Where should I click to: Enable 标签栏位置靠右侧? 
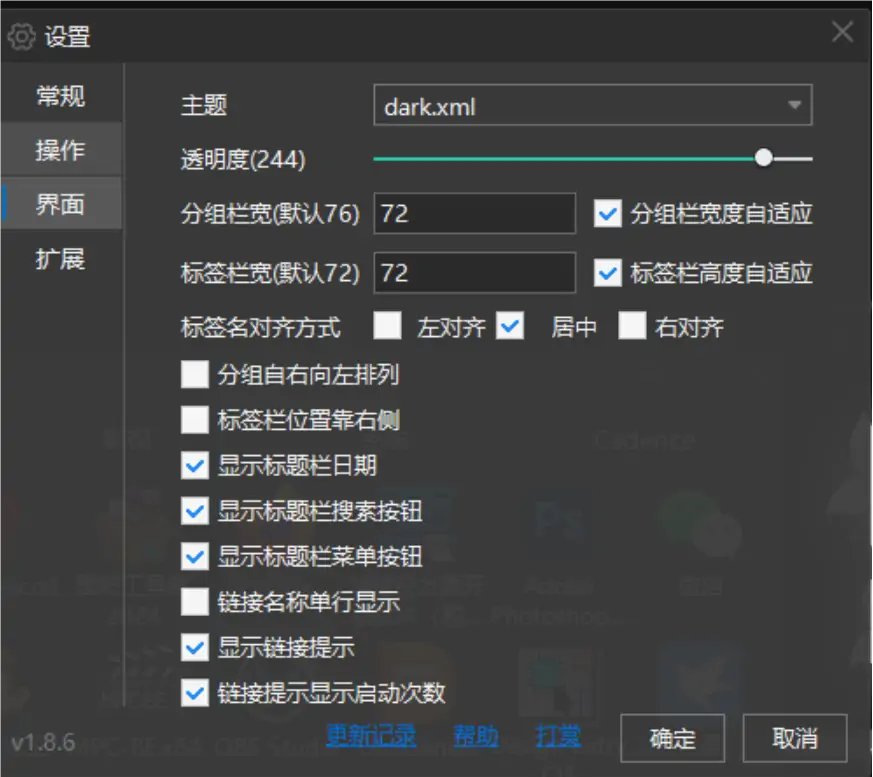195,420
